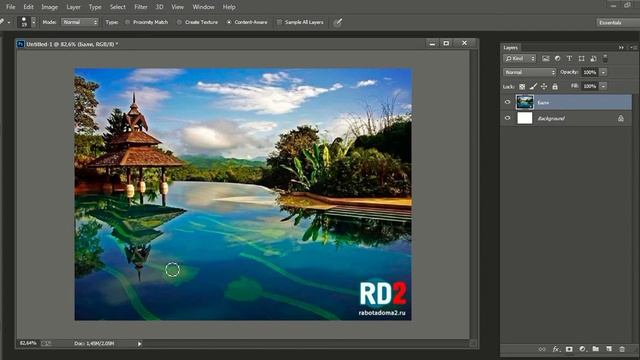Click the status bar preview icon
Viewport: 640px width, 360px height.
pyautogui.click(x=46, y=344)
